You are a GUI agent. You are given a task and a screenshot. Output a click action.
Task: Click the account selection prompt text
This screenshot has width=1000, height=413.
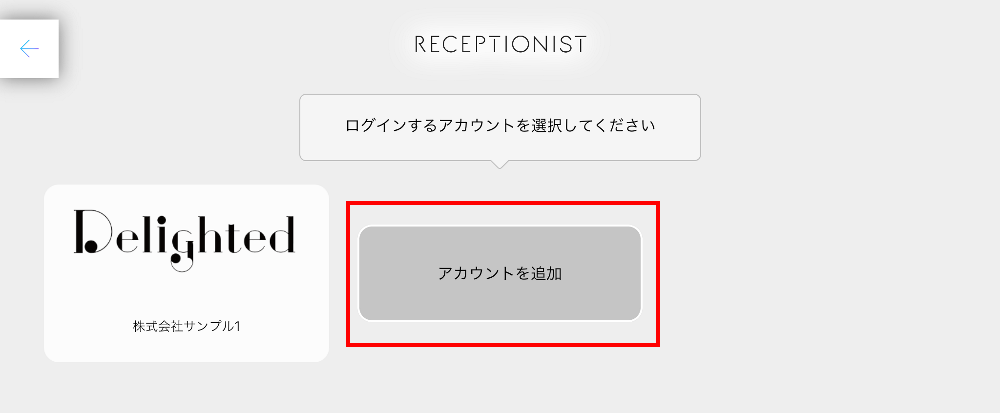(x=499, y=127)
